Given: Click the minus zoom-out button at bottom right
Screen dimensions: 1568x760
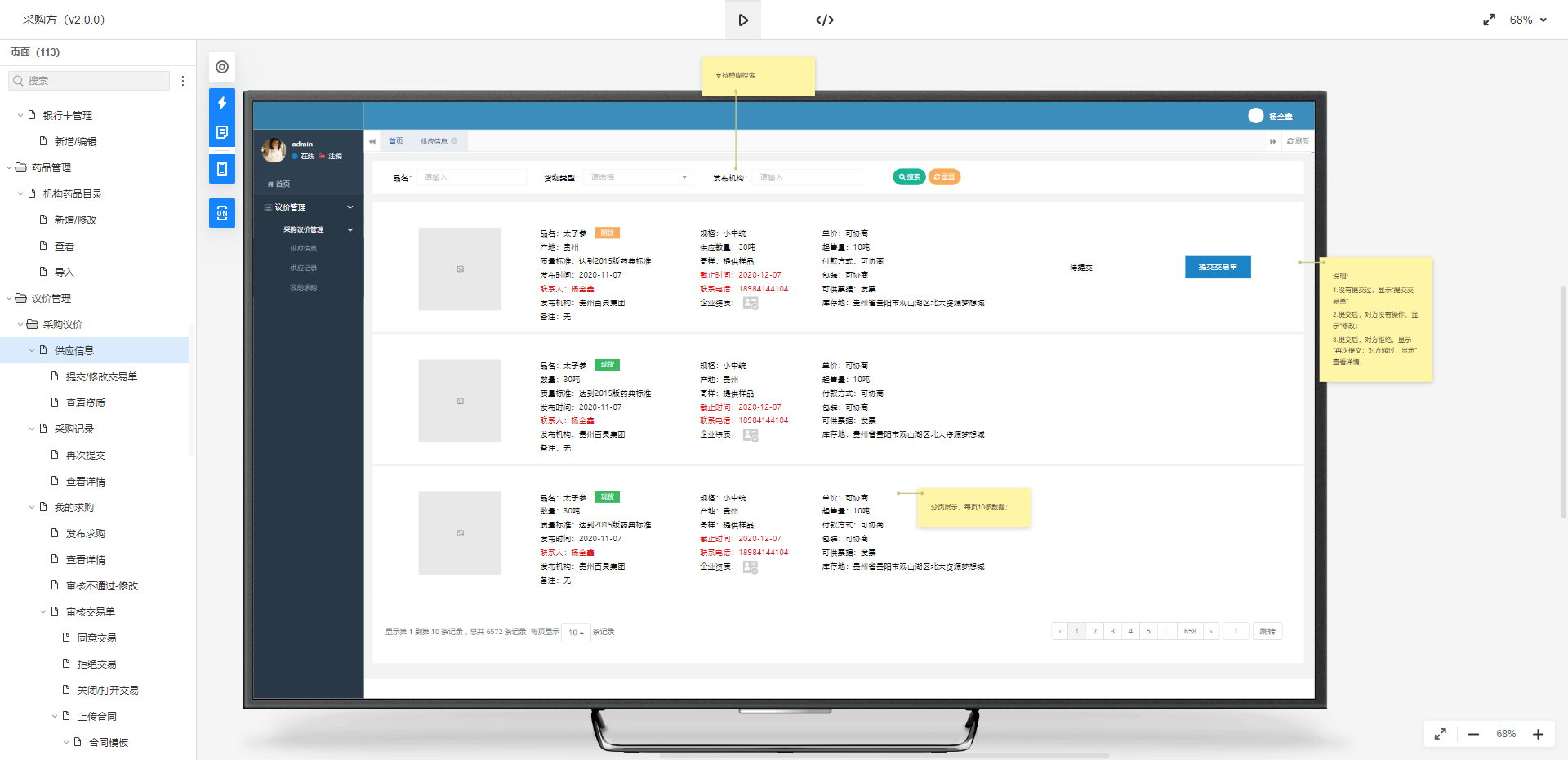Looking at the screenshot, I should point(1473,734).
